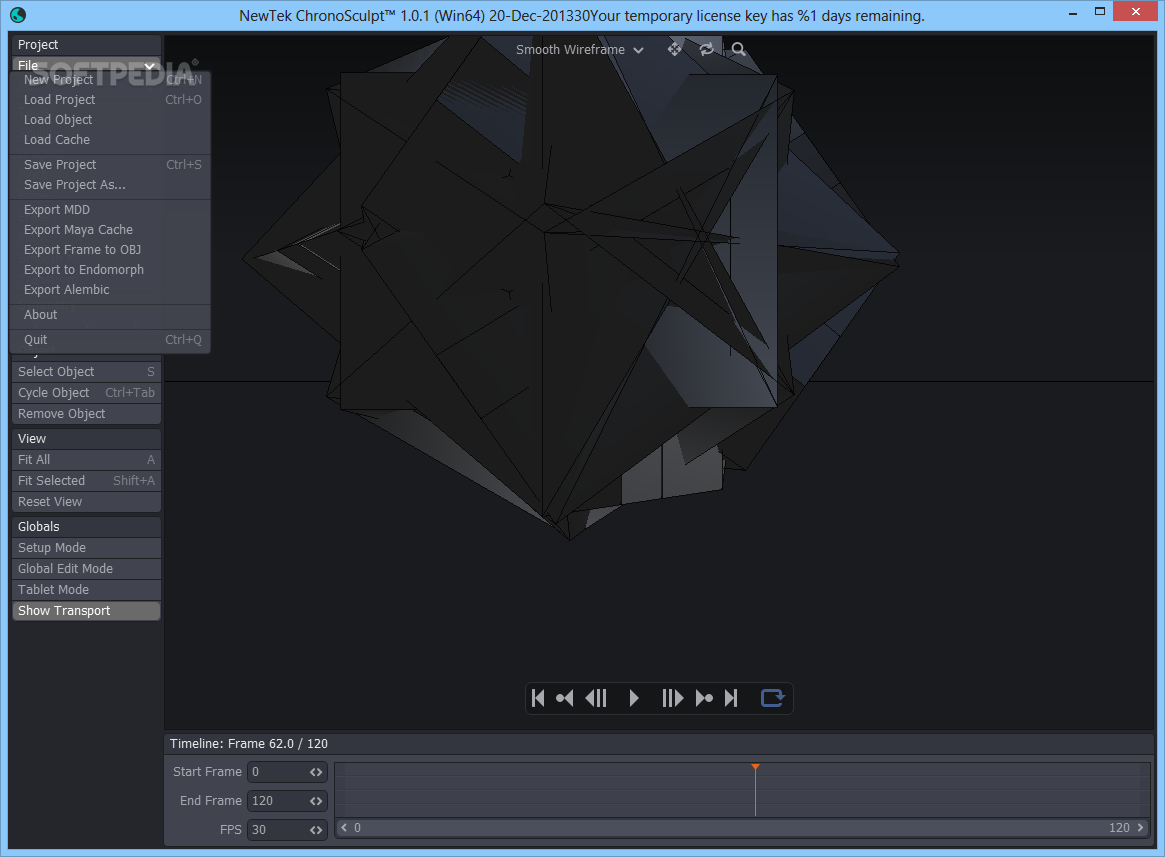Screen dimensions: 1165x857
Task: Select Export Maya Cache item
Action: [112, 230]
